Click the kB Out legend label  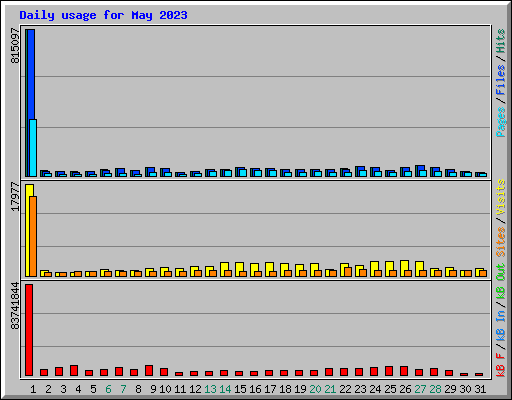[501, 282]
